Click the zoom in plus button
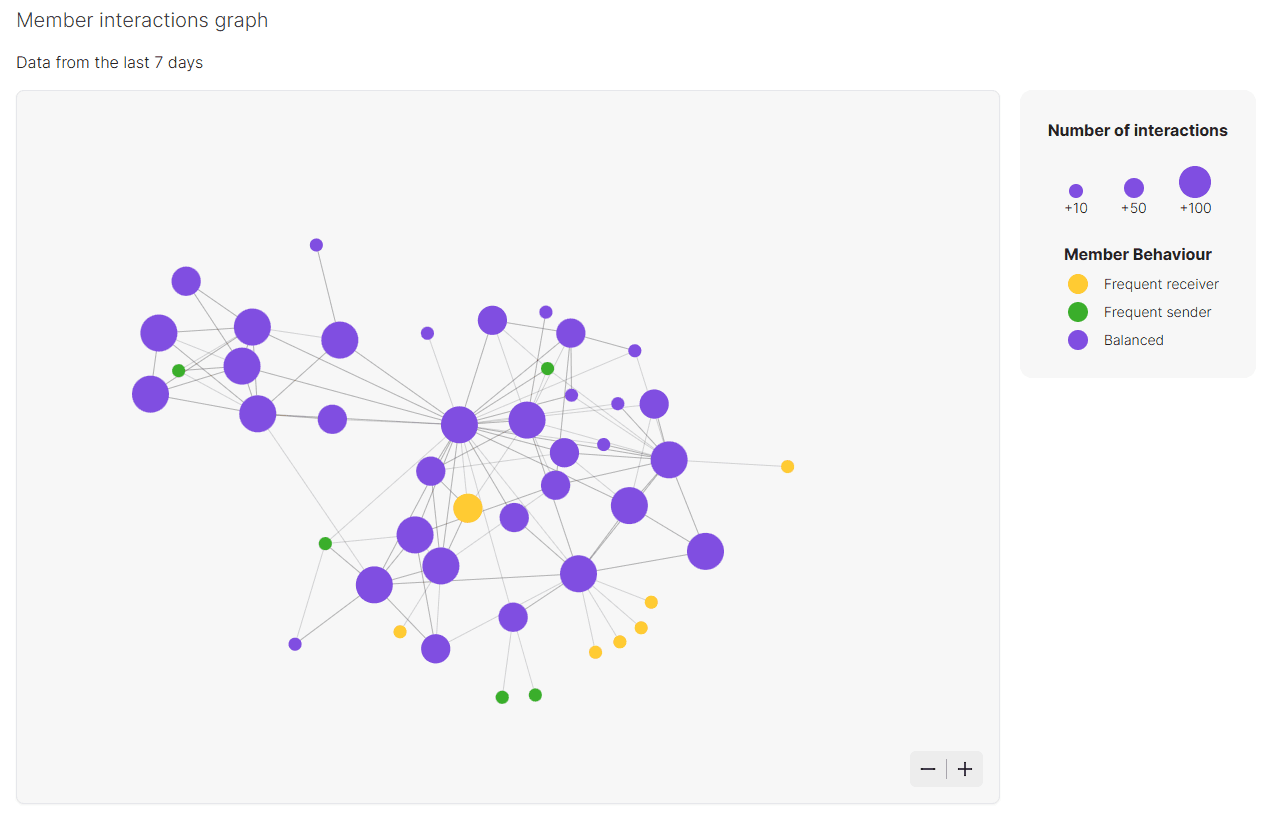 [x=965, y=769]
